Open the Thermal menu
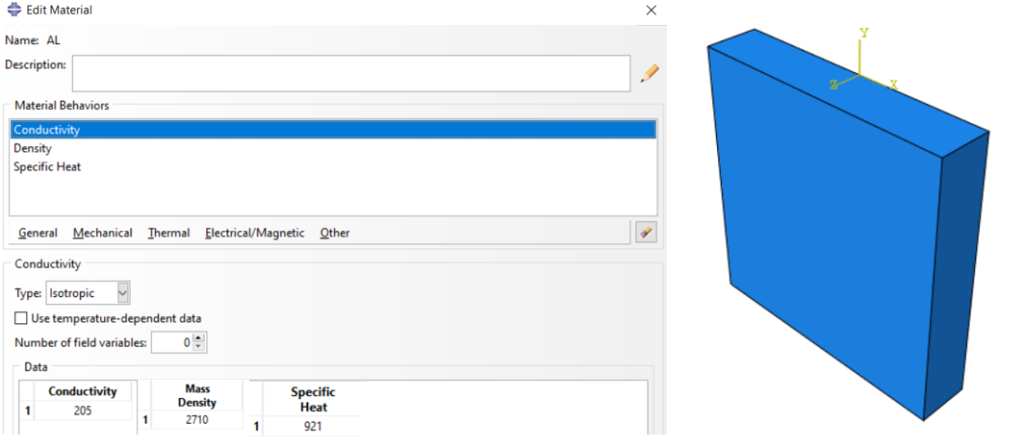 (x=168, y=233)
